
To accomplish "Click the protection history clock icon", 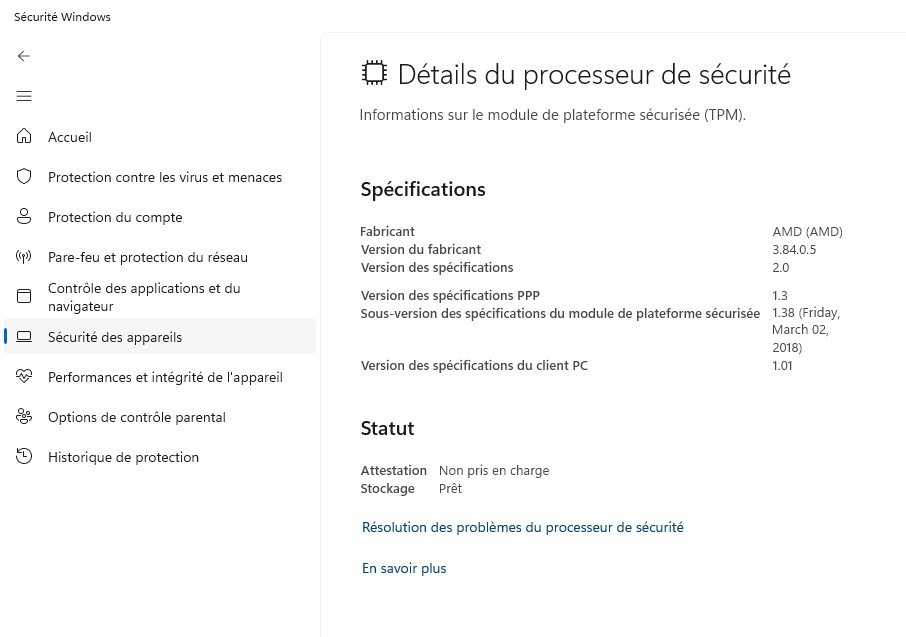I will pos(24,457).
